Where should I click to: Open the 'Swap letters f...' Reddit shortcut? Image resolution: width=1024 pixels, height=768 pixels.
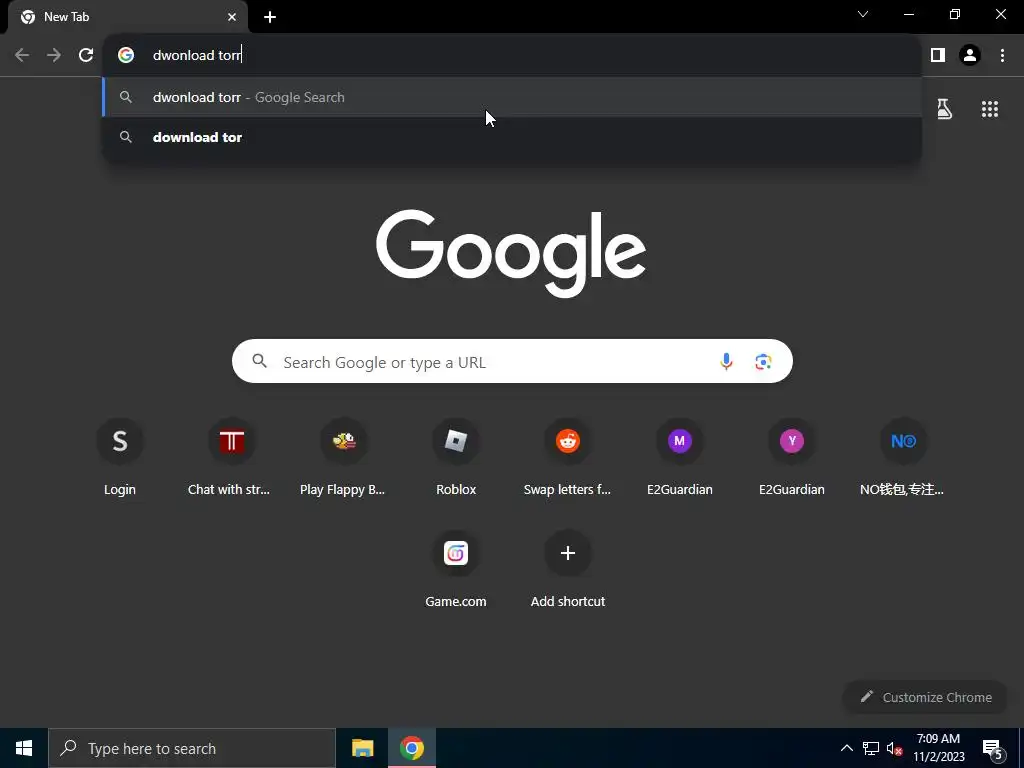click(x=568, y=457)
